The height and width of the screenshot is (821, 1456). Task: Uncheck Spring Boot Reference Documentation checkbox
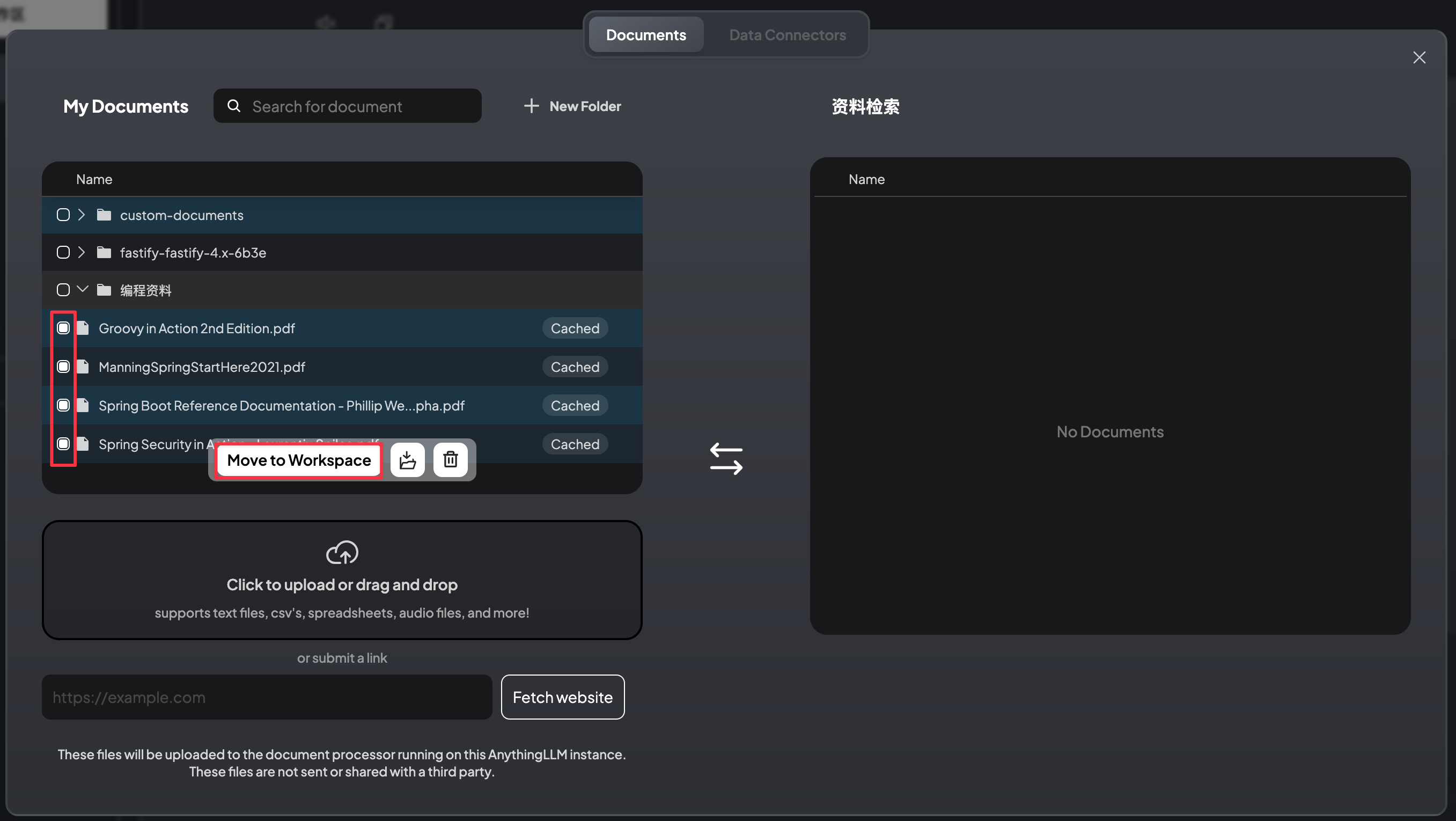click(x=63, y=405)
